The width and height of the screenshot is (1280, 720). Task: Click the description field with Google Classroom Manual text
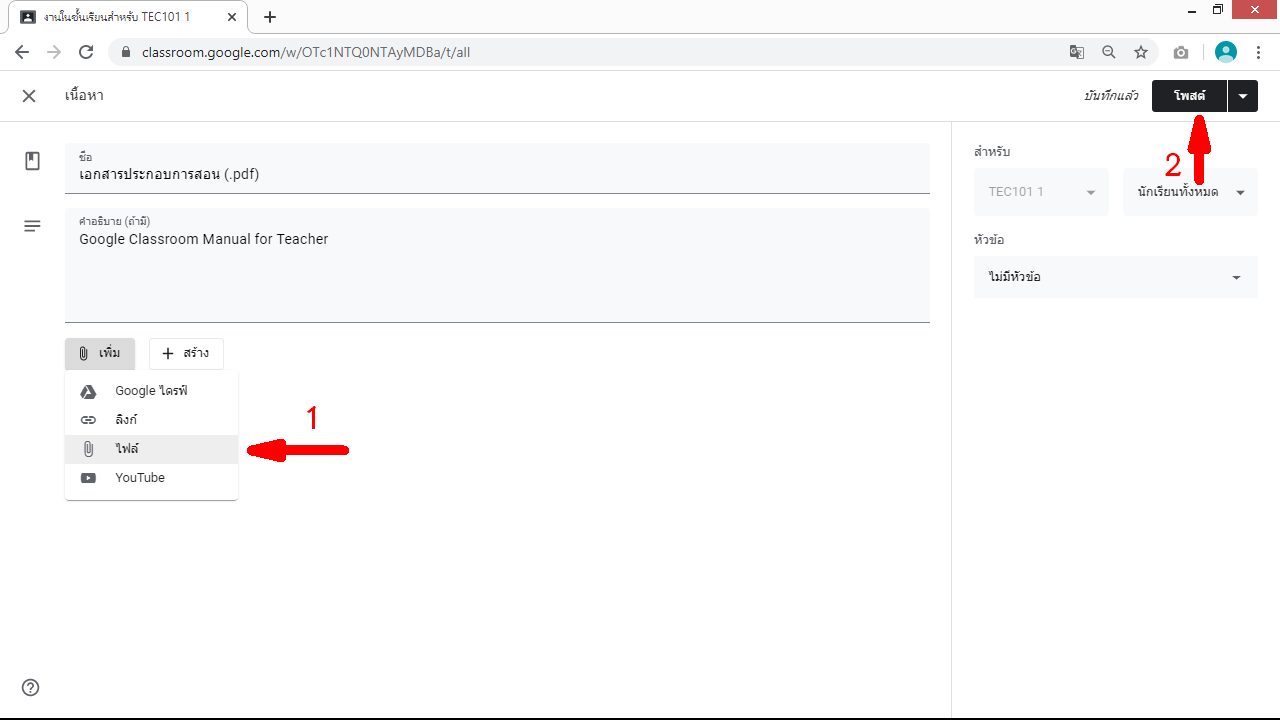[x=497, y=265]
